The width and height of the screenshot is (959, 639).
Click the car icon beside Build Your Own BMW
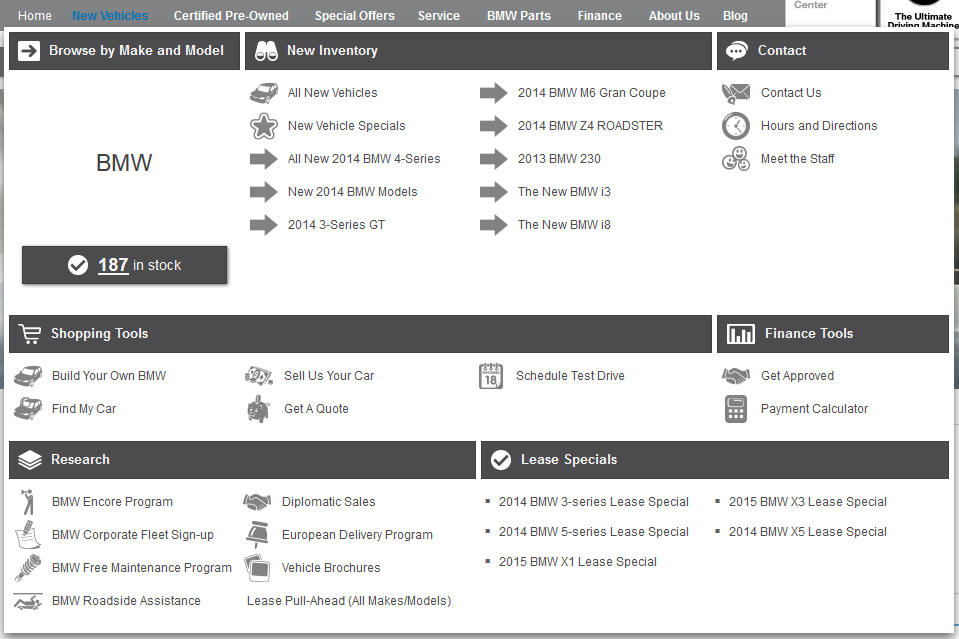pos(28,376)
